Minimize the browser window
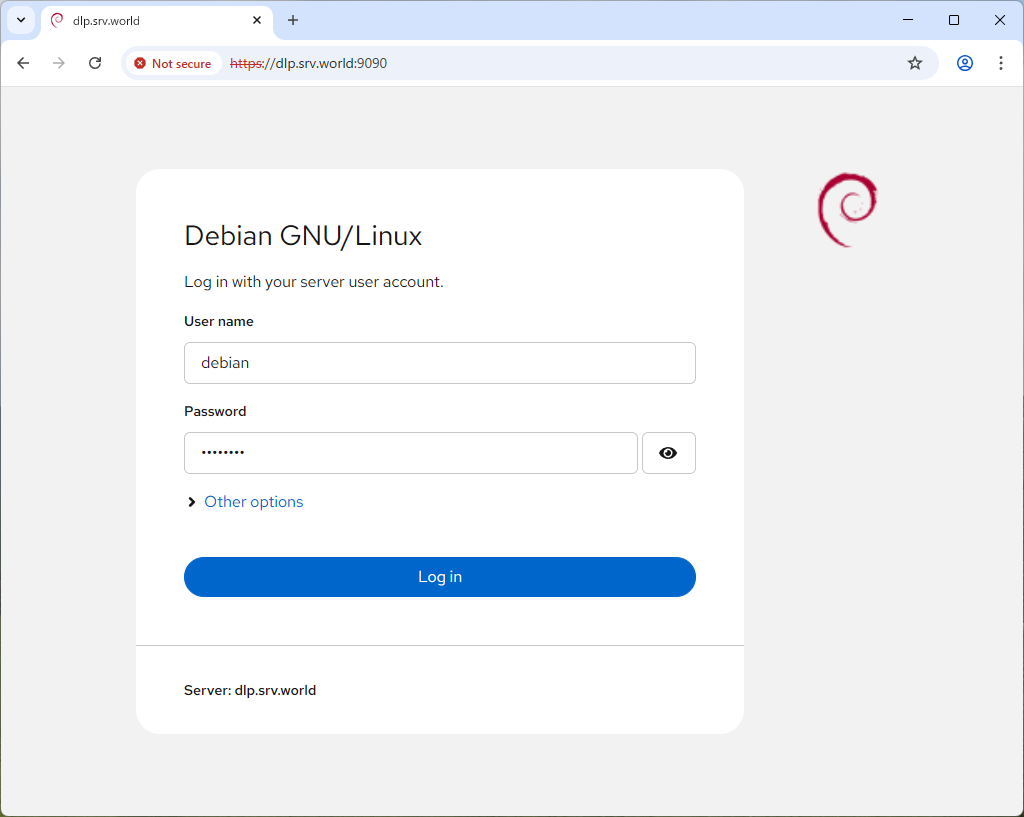The height and width of the screenshot is (817, 1024). click(908, 20)
